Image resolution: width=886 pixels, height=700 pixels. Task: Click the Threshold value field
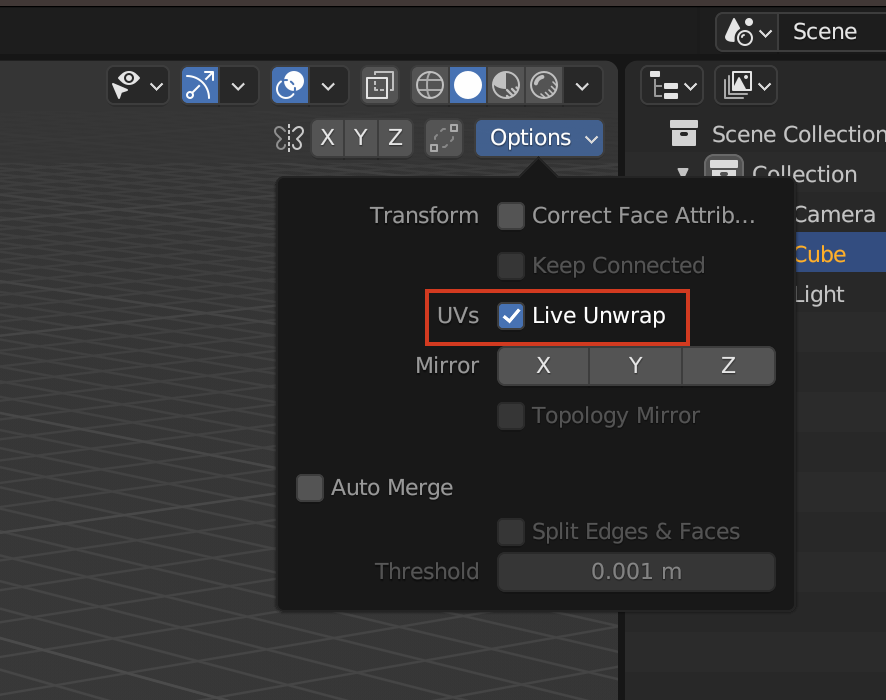(x=636, y=571)
